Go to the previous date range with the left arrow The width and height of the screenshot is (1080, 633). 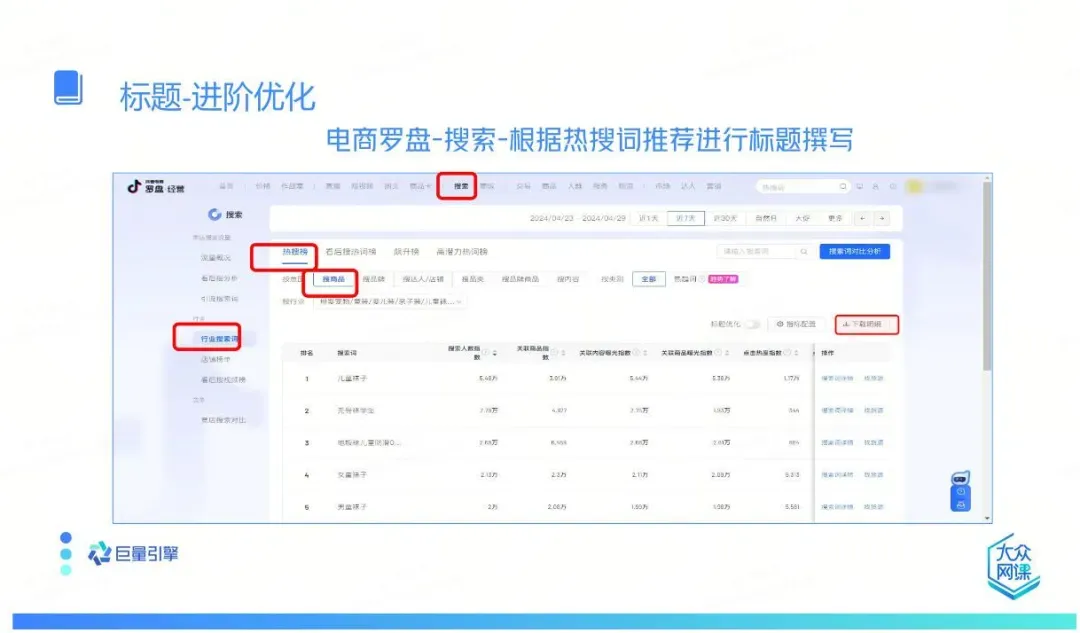tap(862, 218)
